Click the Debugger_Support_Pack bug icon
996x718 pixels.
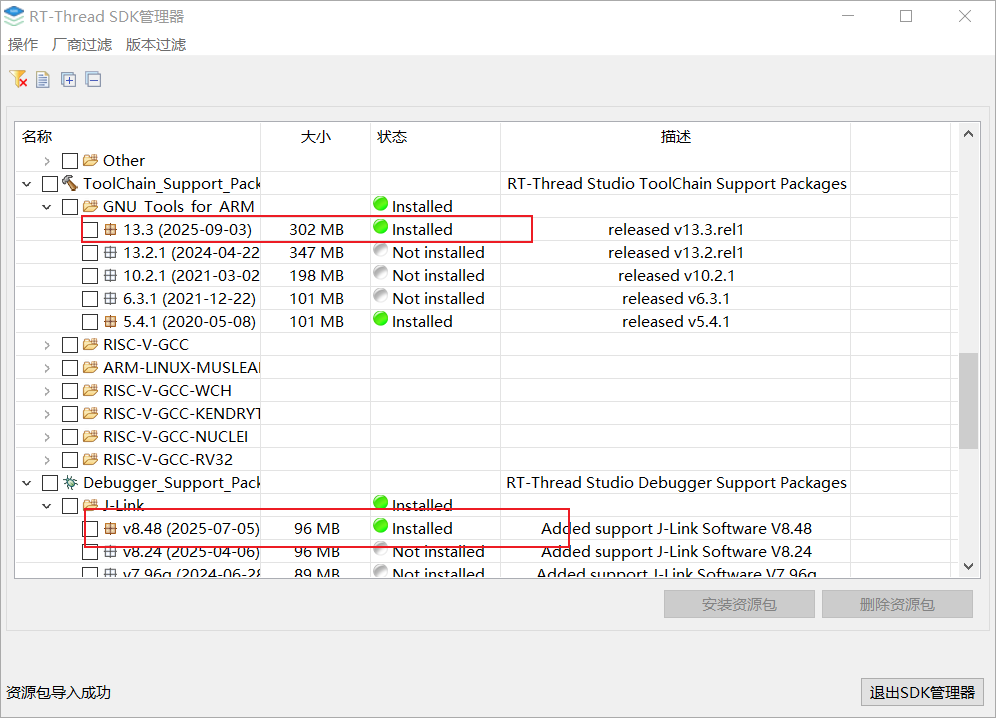tap(70, 482)
